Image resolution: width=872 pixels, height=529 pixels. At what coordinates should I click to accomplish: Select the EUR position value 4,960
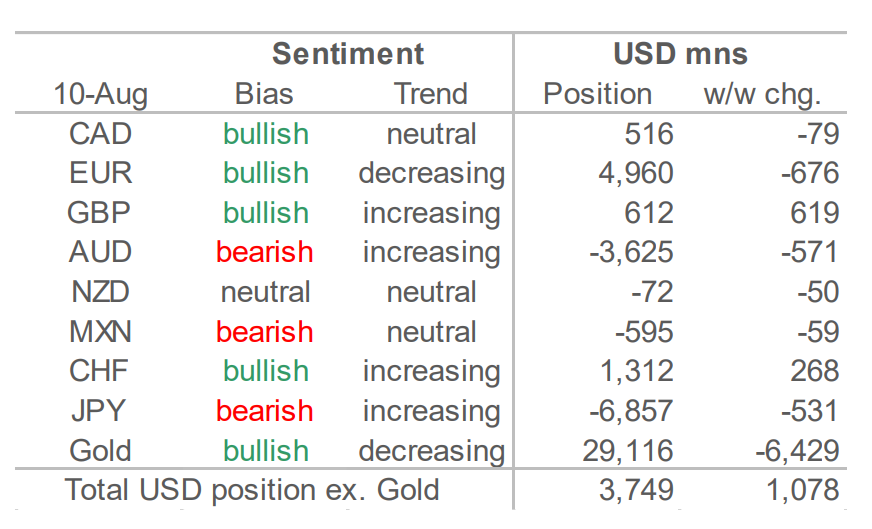pyautogui.click(x=636, y=174)
